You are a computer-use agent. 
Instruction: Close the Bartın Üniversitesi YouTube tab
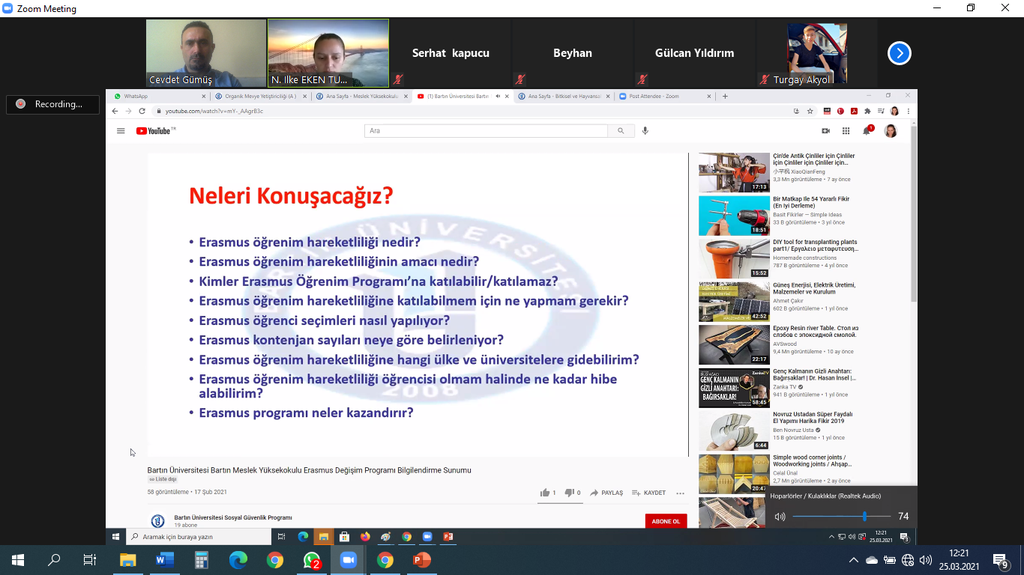507,96
